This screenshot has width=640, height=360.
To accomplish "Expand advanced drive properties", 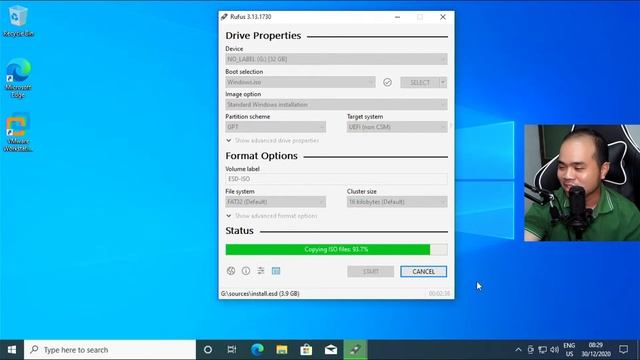I will [x=273, y=140].
